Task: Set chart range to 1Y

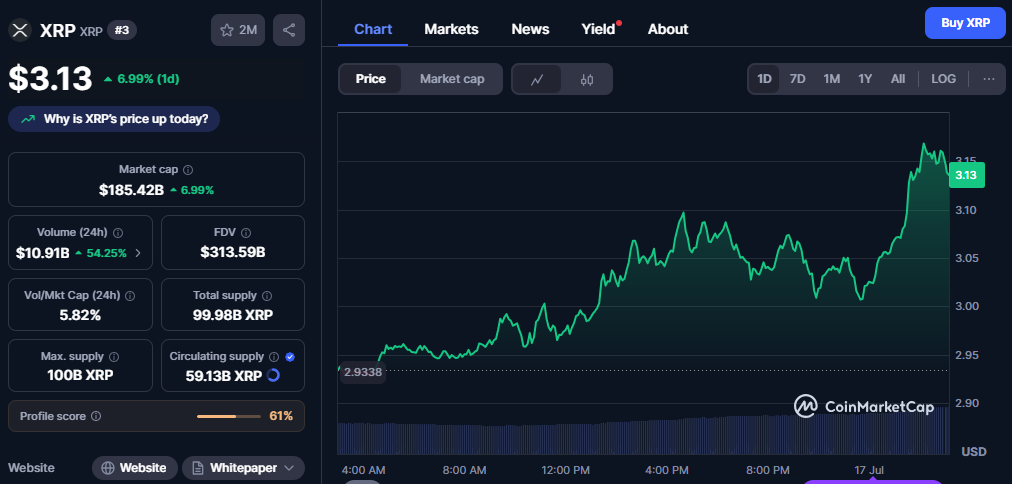Action: click(x=865, y=79)
